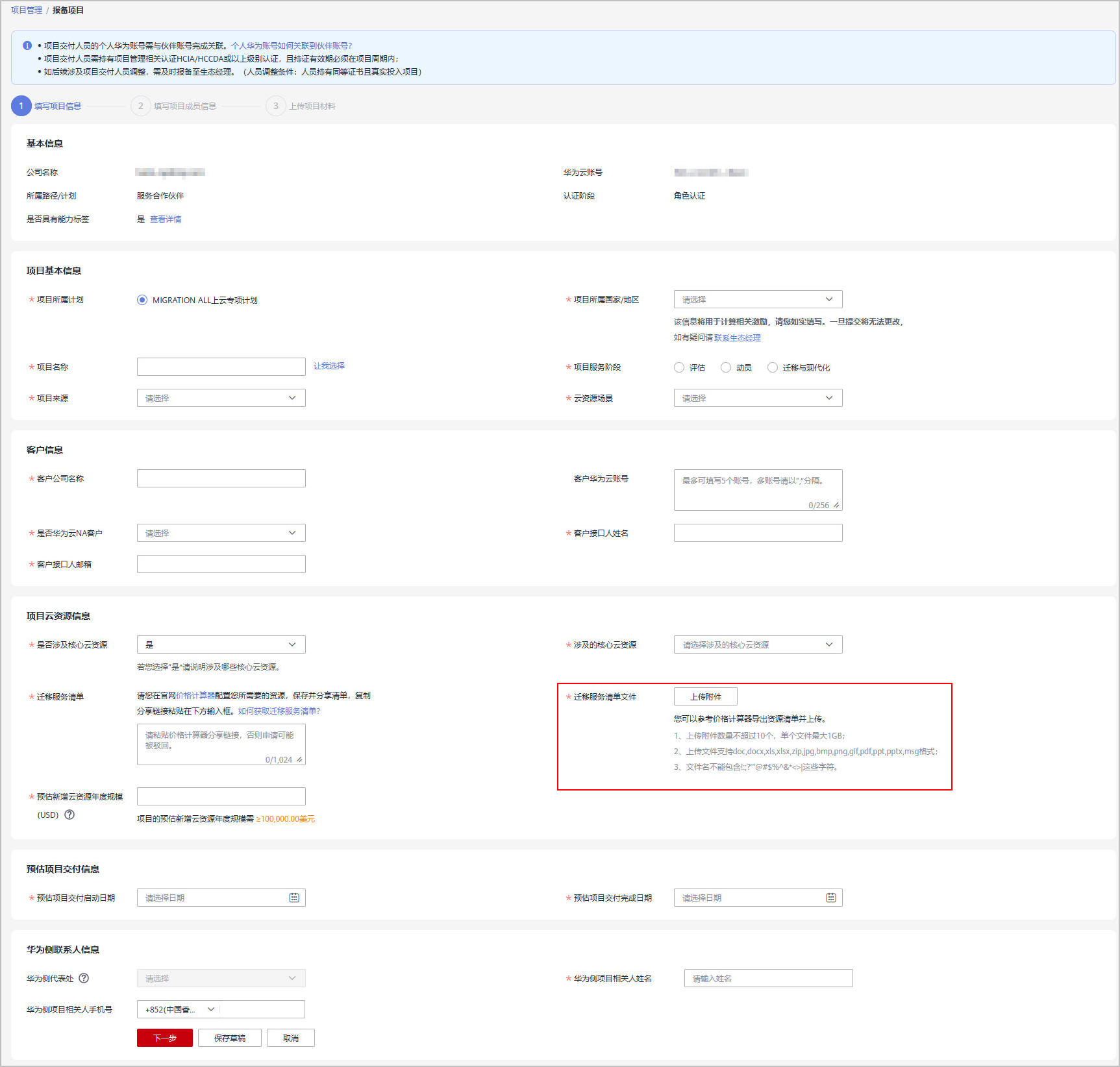Click step 3 circle 上传项目材料
Image resolution: width=1120 pixels, height=1067 pixels.
(x=275, y=106)
